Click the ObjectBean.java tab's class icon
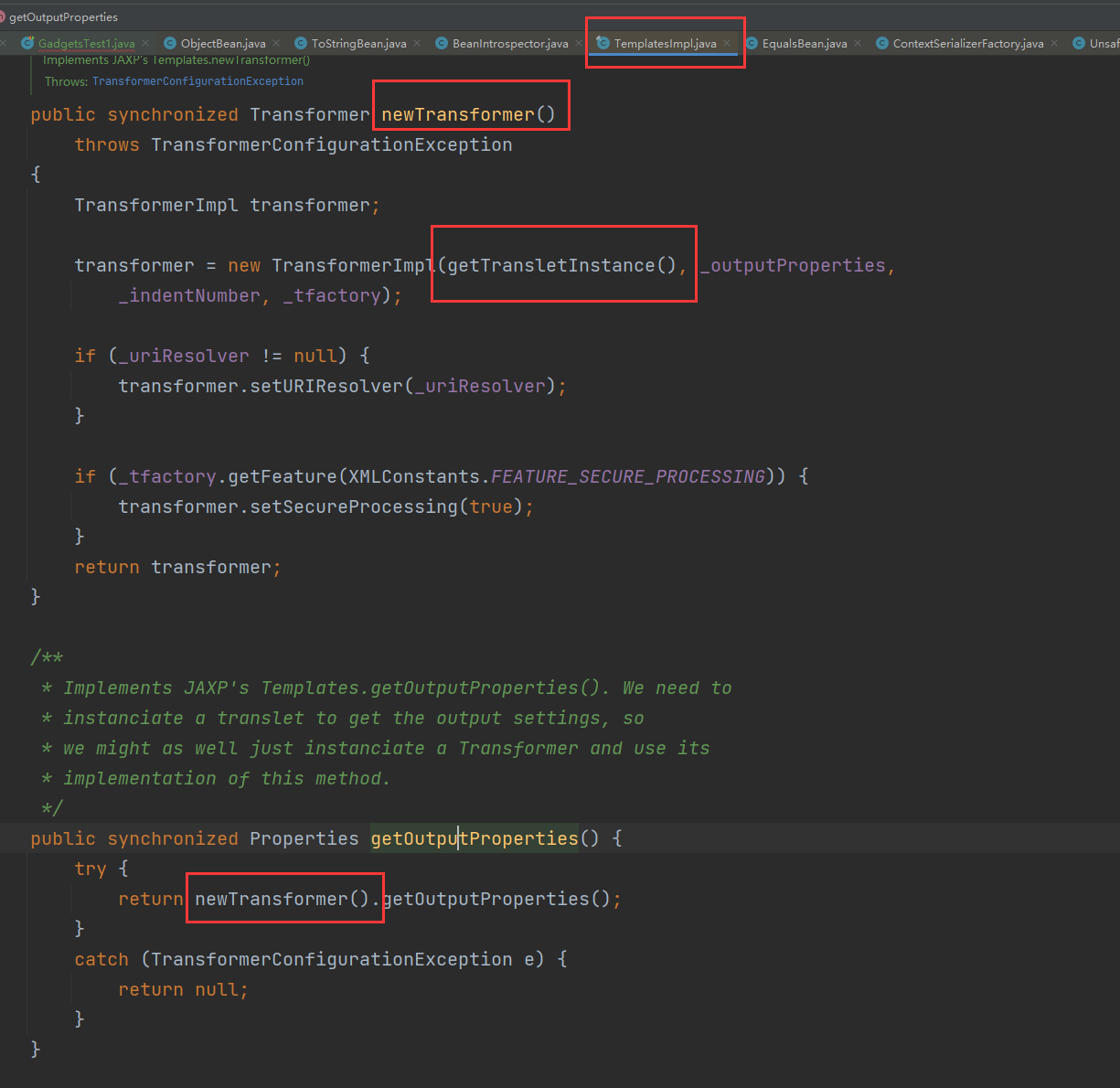This screenshot has width=1120, height=1088. (170, 43)
